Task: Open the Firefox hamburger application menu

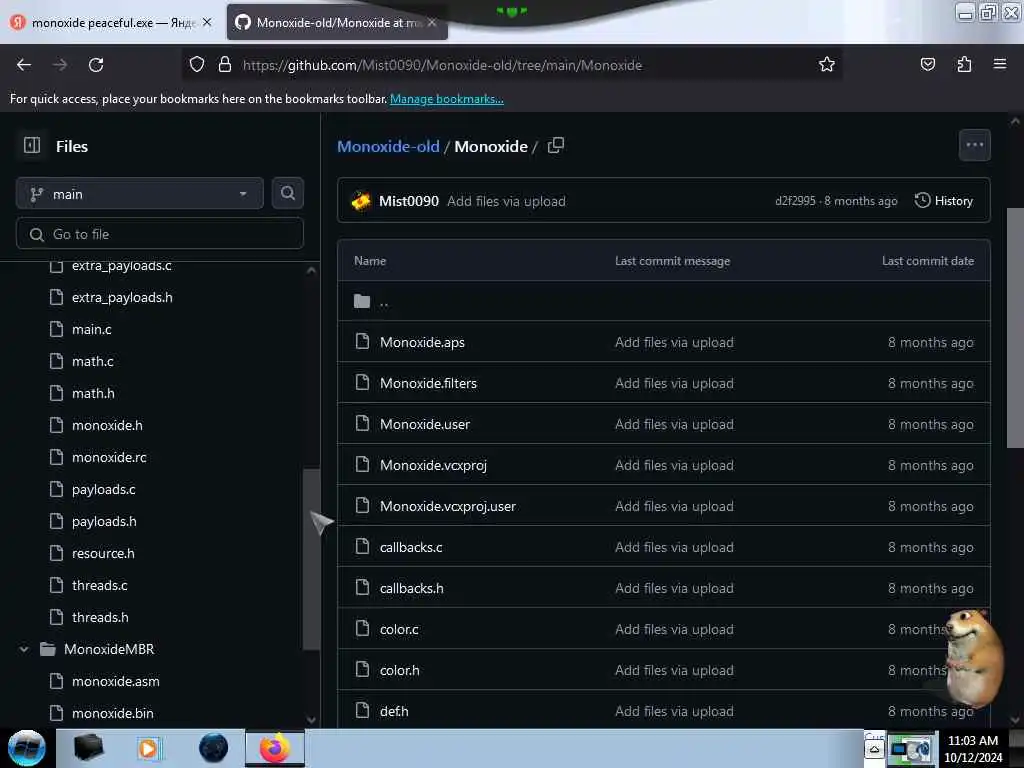Action: (1000, 64)
